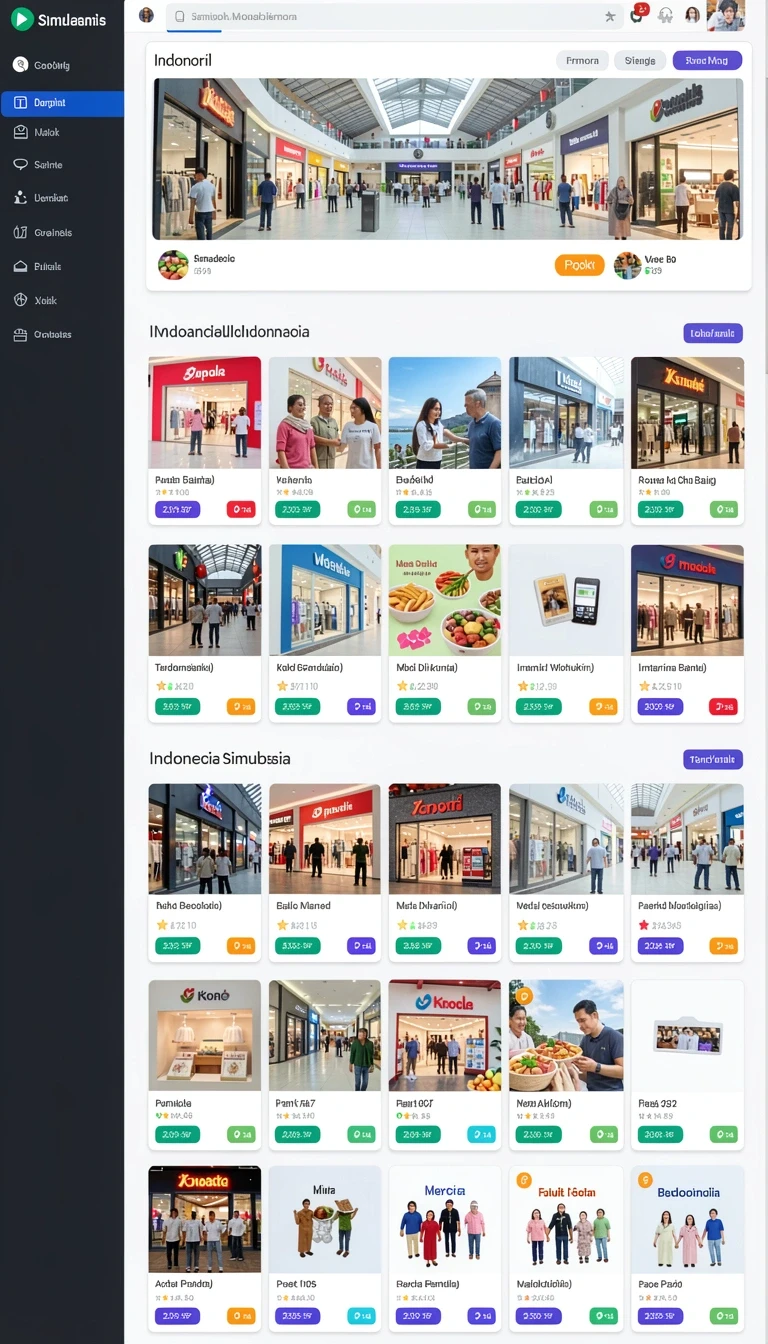Focus the top search field

pos(393,16)
